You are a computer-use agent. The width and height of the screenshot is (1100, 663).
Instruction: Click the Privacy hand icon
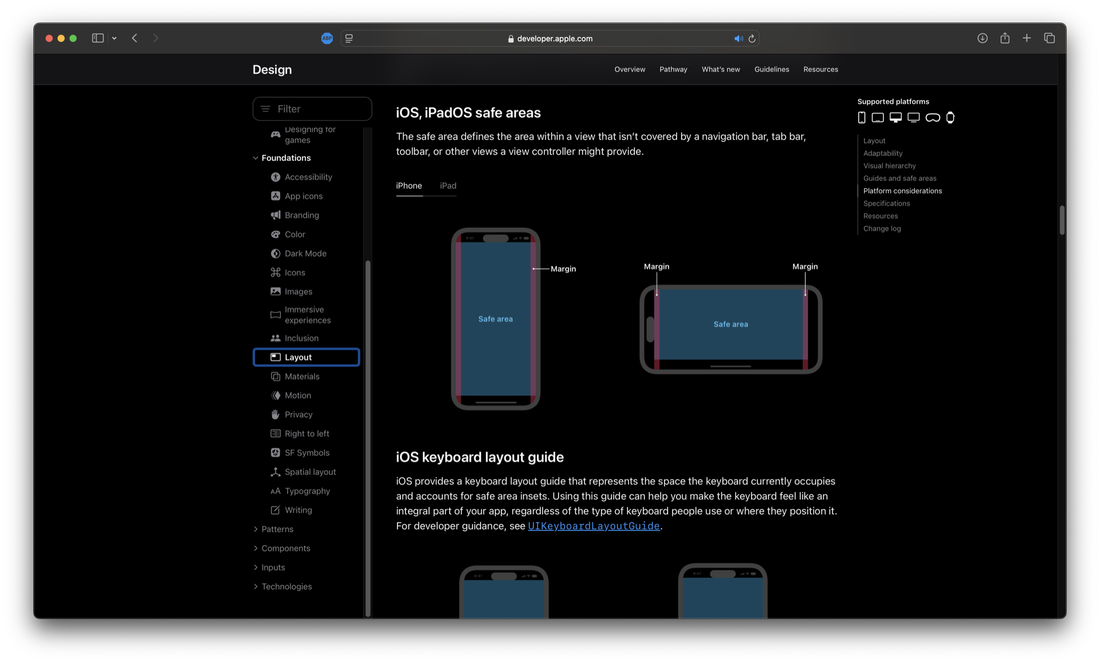point(276,415)
